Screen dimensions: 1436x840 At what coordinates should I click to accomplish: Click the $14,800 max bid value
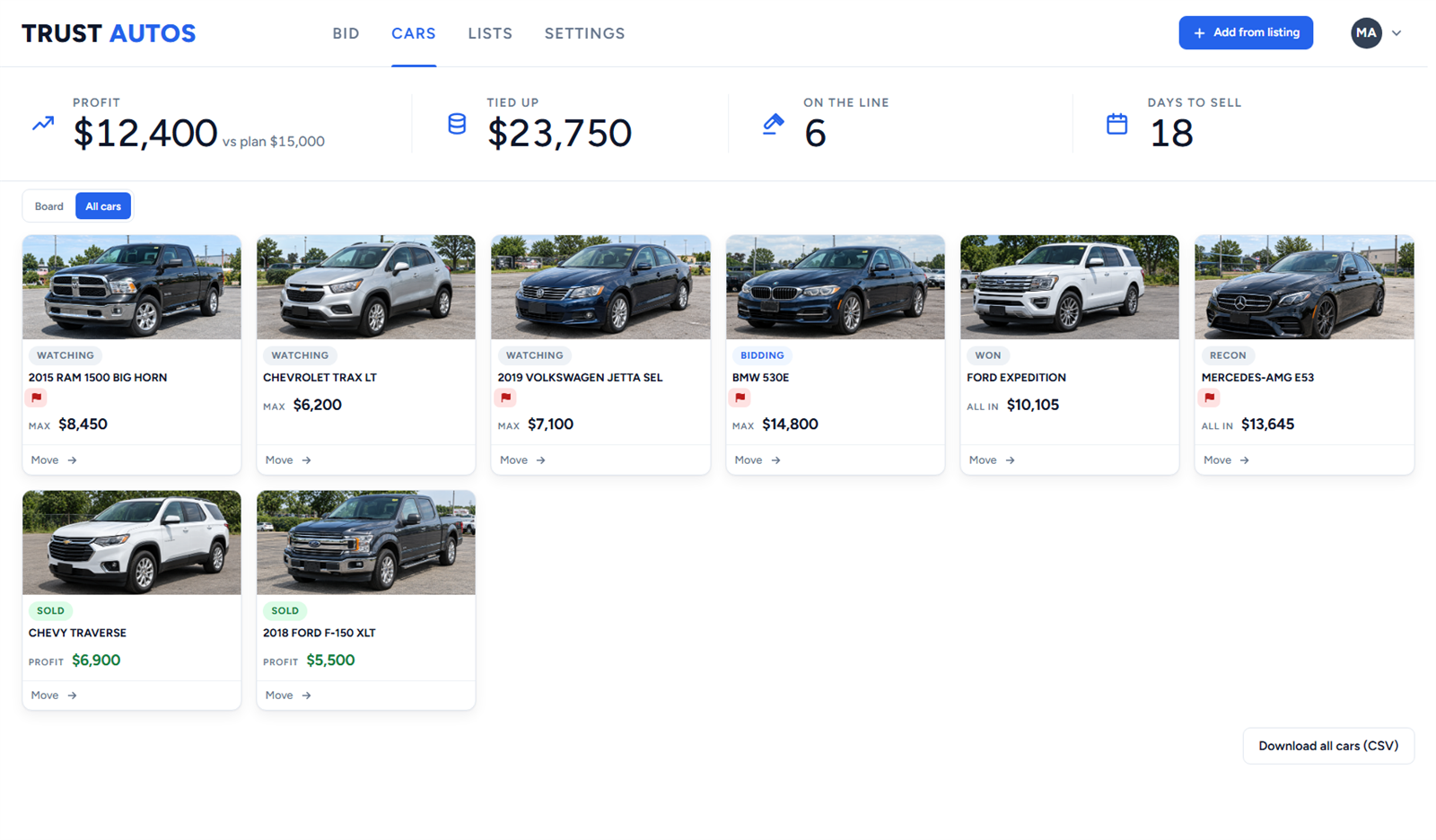[790, 424]
